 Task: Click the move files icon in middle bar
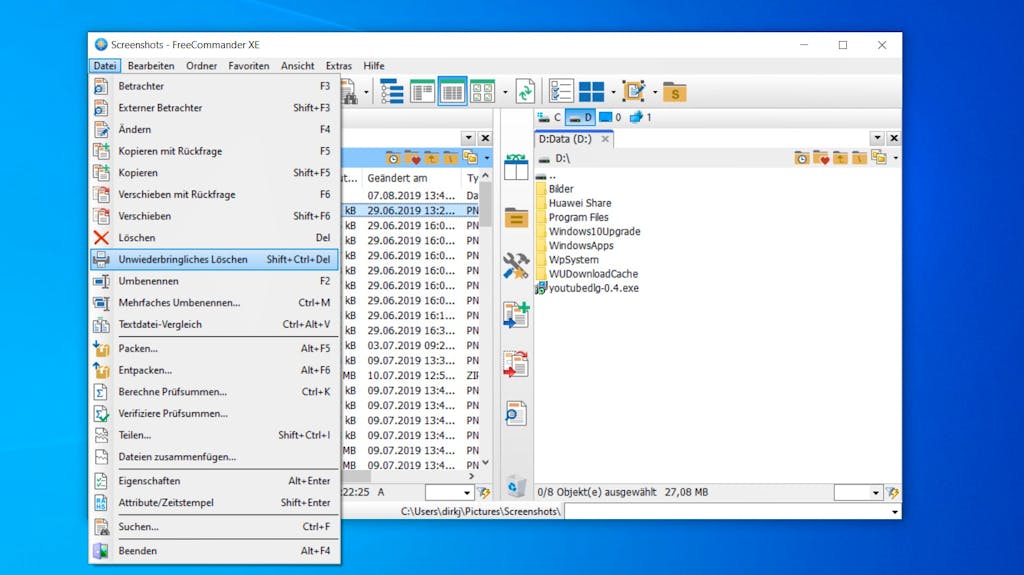pos(516,364)
